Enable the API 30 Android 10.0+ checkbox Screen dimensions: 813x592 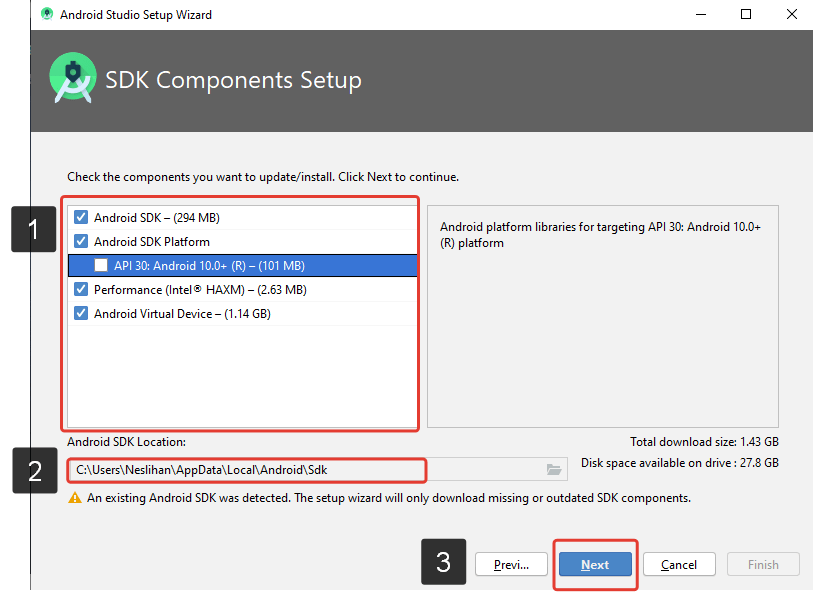(x=101, y=266)
